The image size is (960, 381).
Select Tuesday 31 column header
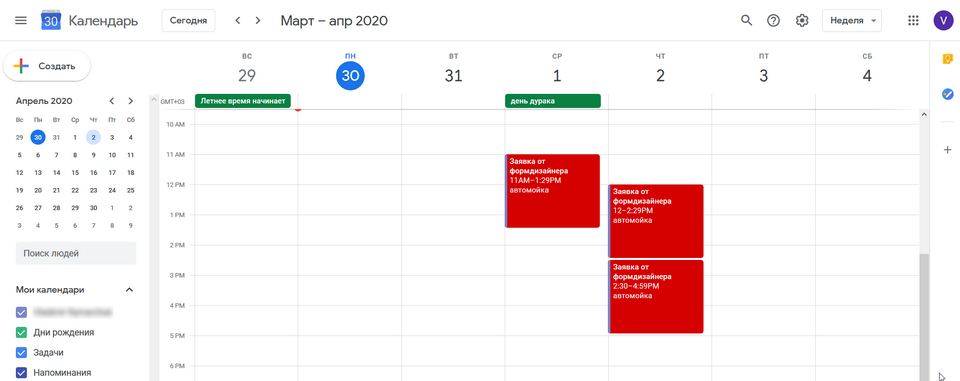click(453, 69)
